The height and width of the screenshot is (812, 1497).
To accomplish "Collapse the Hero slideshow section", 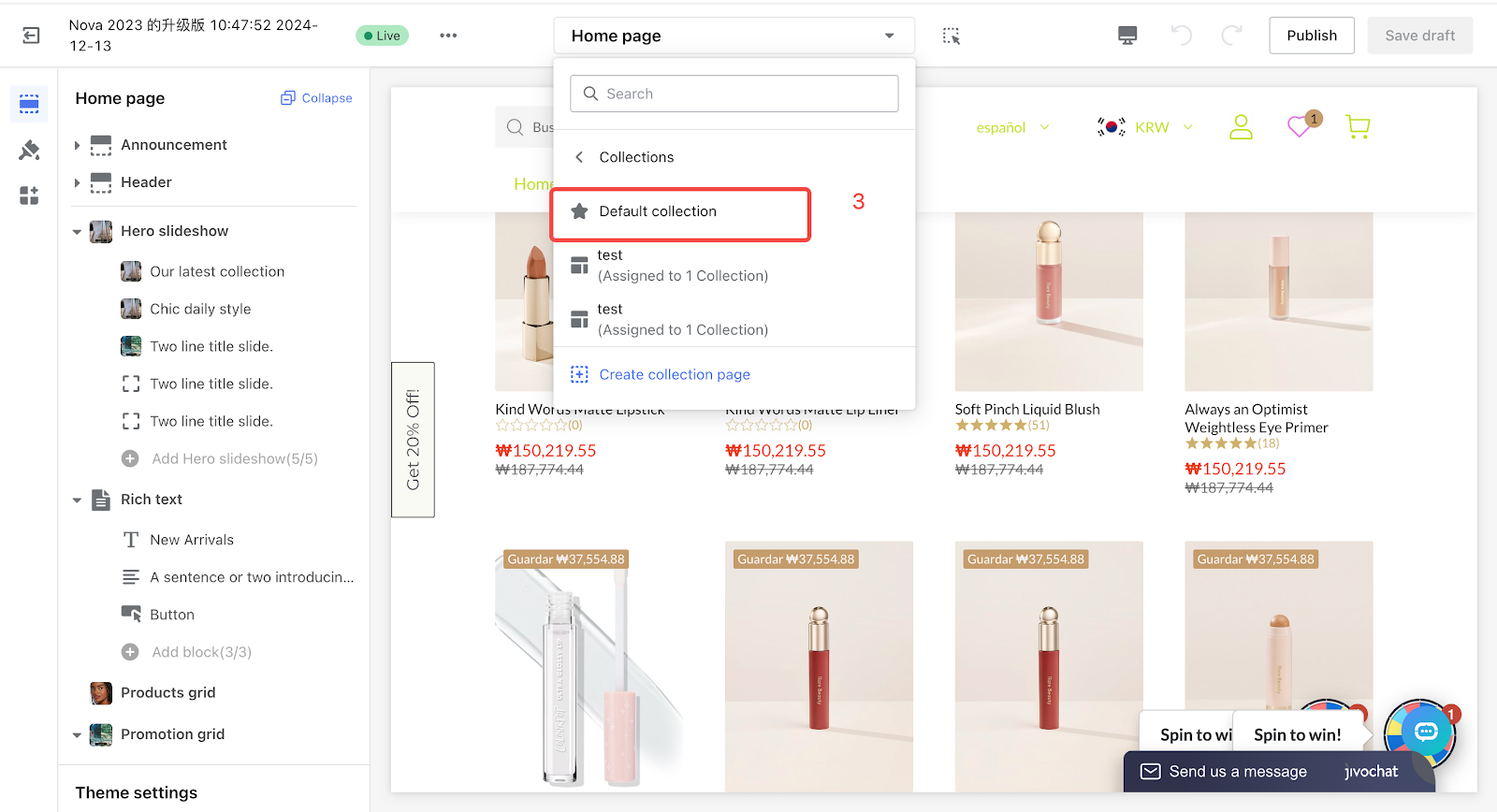I will point(77,231).
